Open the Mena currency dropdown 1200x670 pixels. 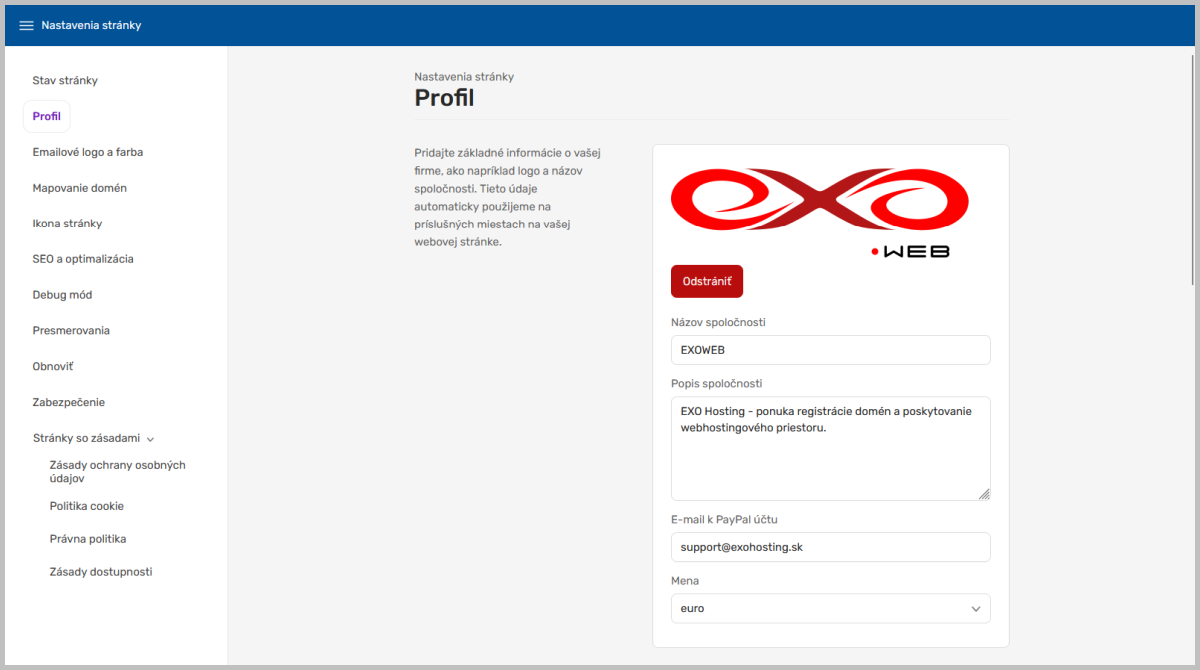[x=830, y=608]
